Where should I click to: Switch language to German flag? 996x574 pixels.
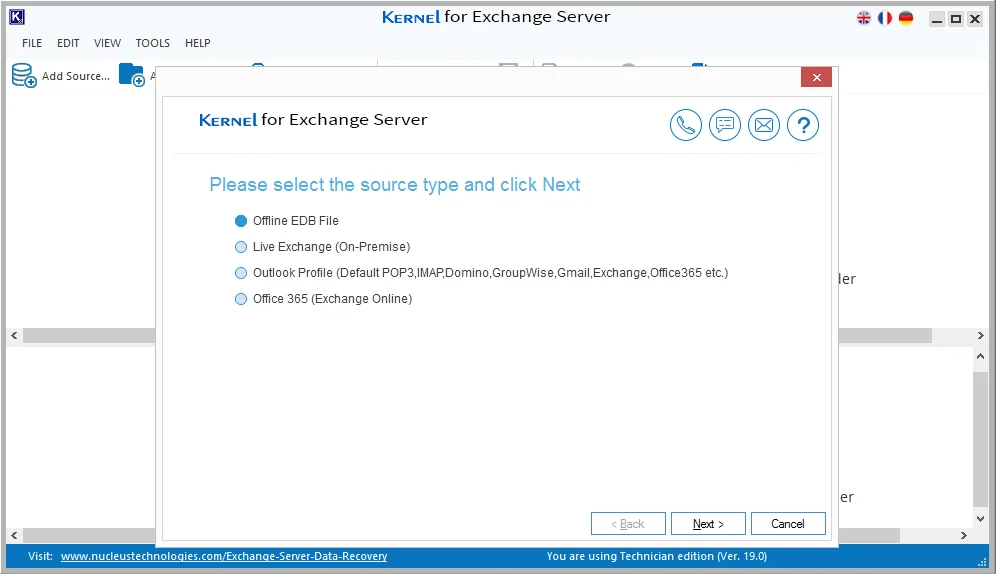click(906, 18)
